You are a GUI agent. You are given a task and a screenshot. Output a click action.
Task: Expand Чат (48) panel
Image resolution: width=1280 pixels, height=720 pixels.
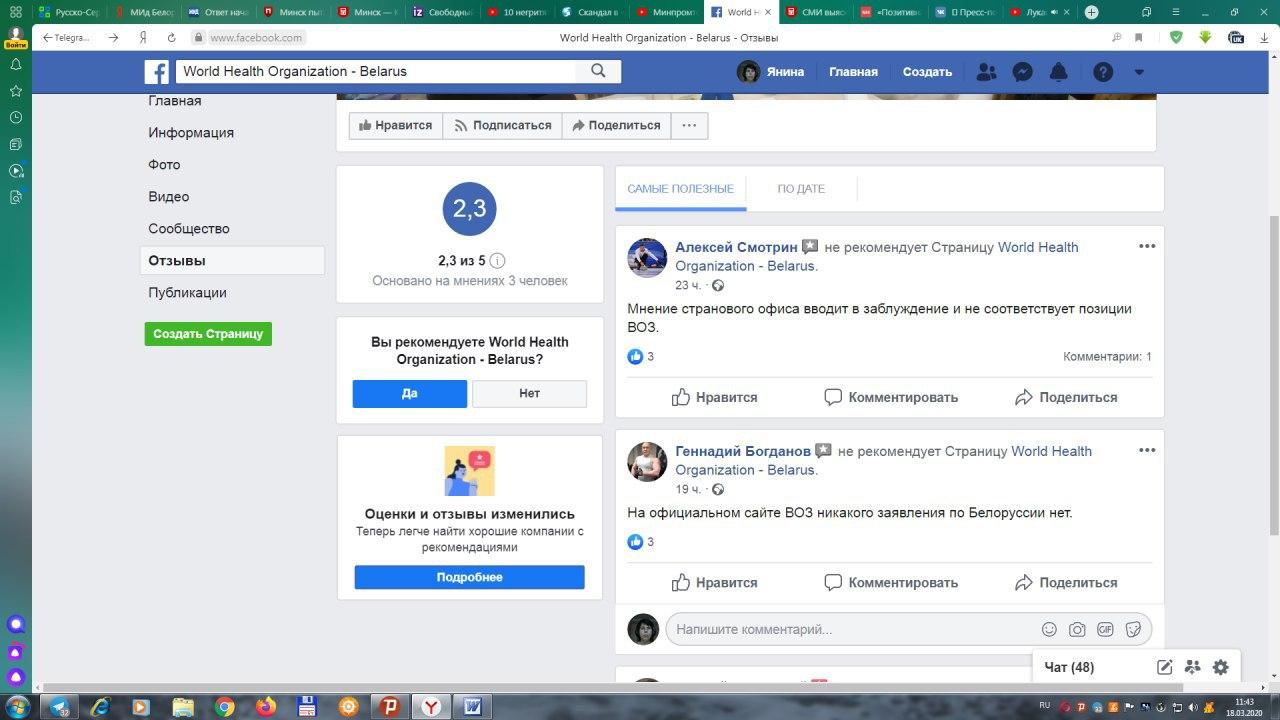click(x=1069, y=667)
